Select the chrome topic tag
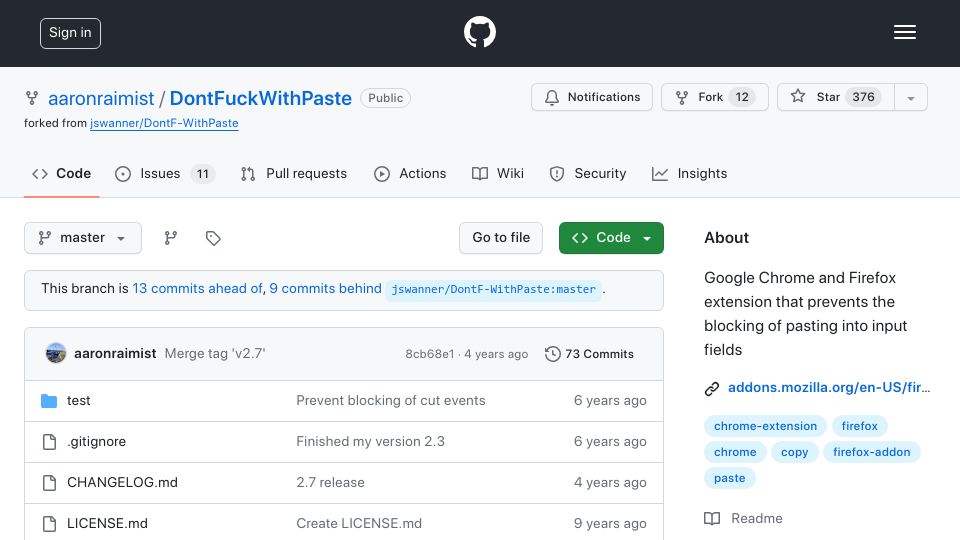Viewport: 960px width, 540px height. pyautogui.click(x=735, y=452)
